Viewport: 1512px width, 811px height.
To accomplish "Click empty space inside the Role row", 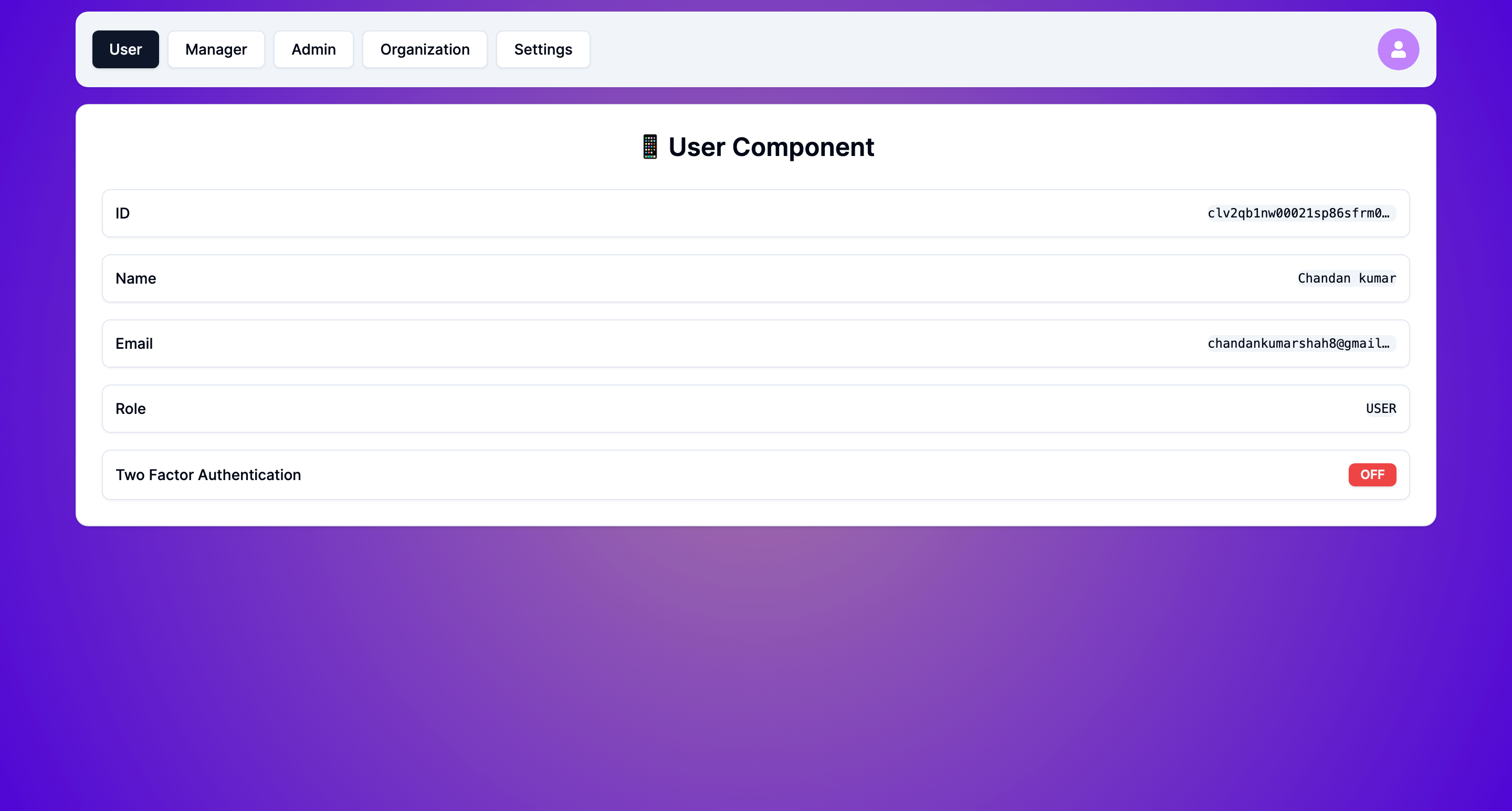I will 705,409.
